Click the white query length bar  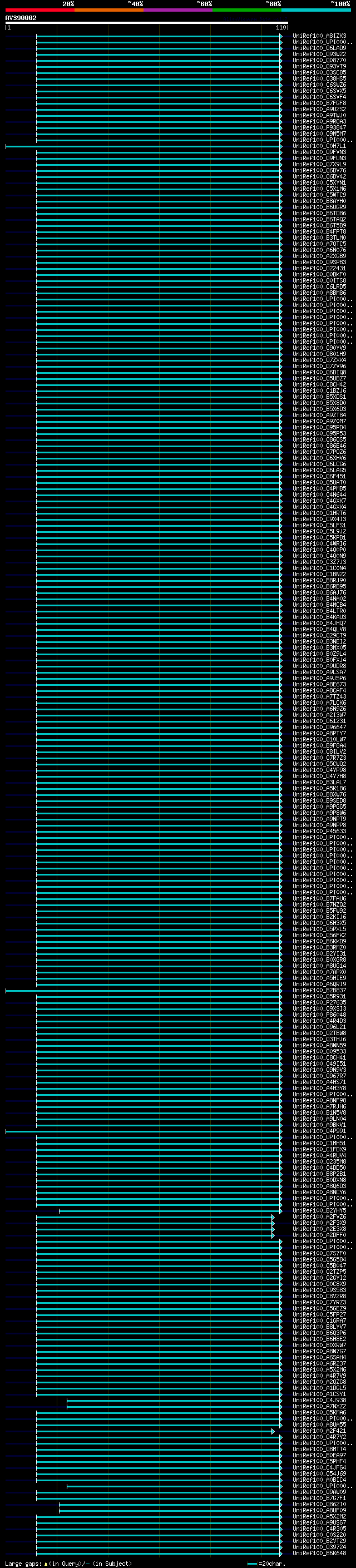pyautogui.click(x=147, y=22)
